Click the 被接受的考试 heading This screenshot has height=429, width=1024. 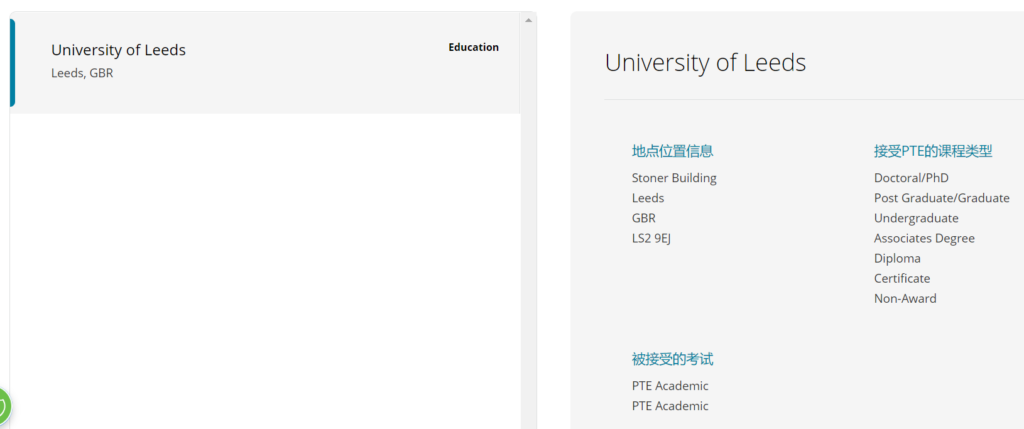[673, 359]
